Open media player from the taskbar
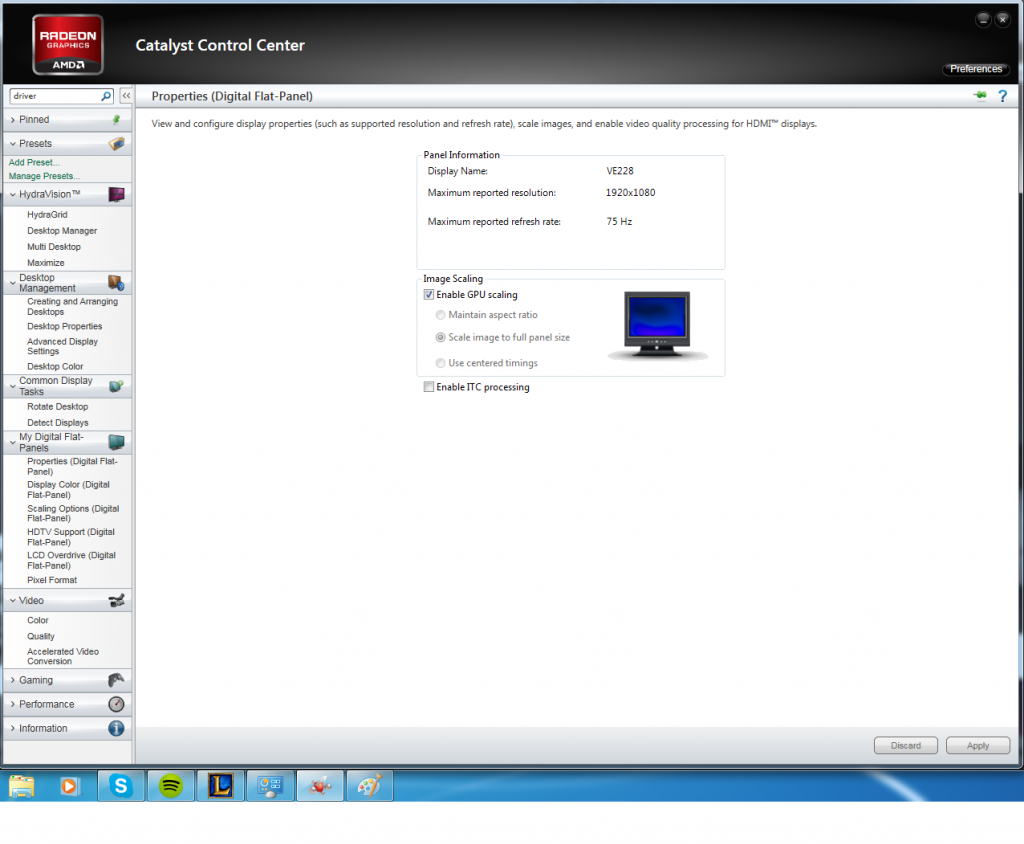Image resolution: width=1024 pixels, height=844 pixels. (x=69, y=786)
